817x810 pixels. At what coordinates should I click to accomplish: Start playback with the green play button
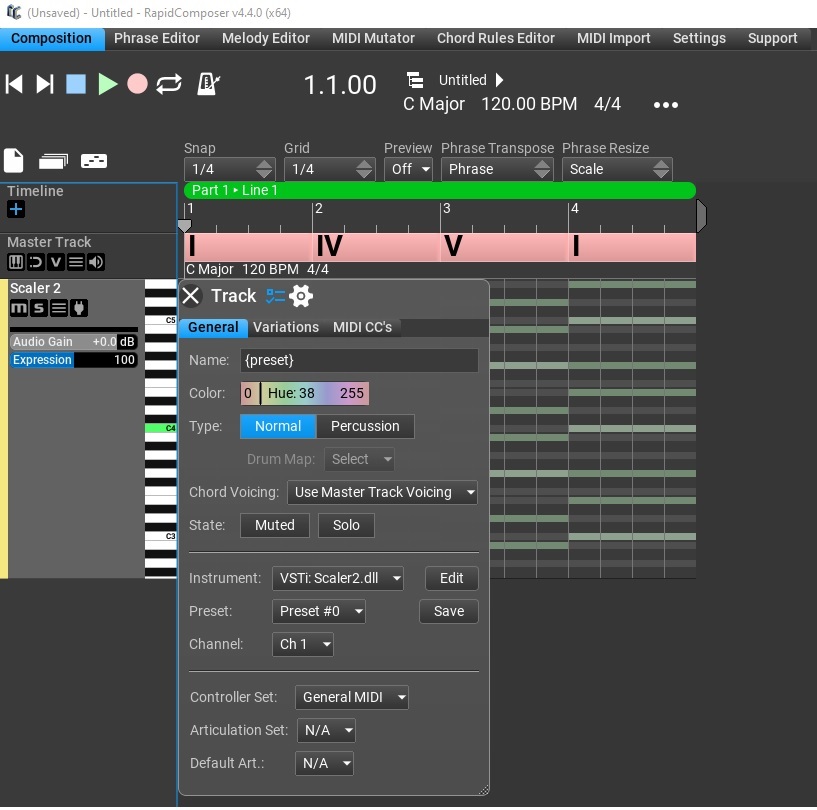tap(107, 84)
